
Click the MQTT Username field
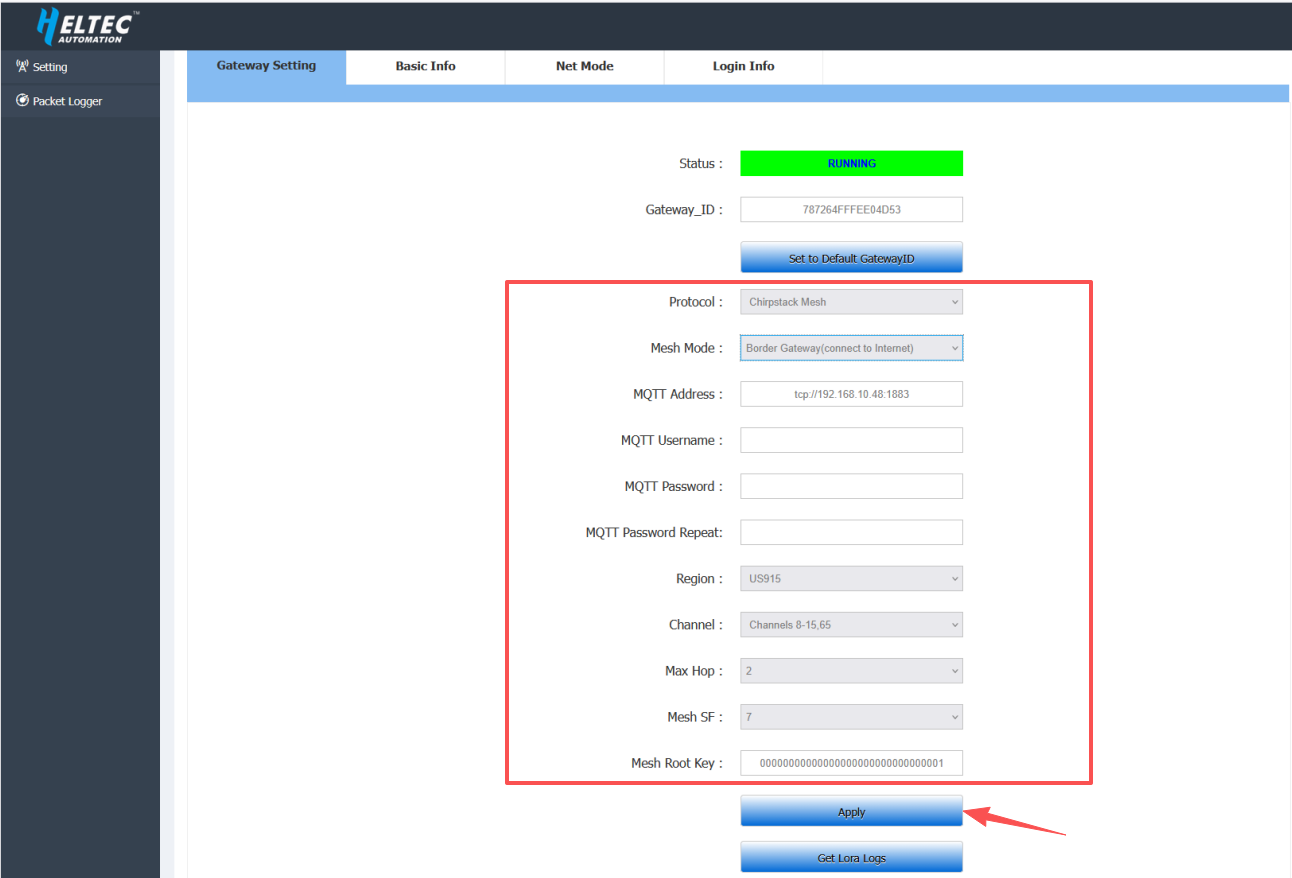click(851, 440)
